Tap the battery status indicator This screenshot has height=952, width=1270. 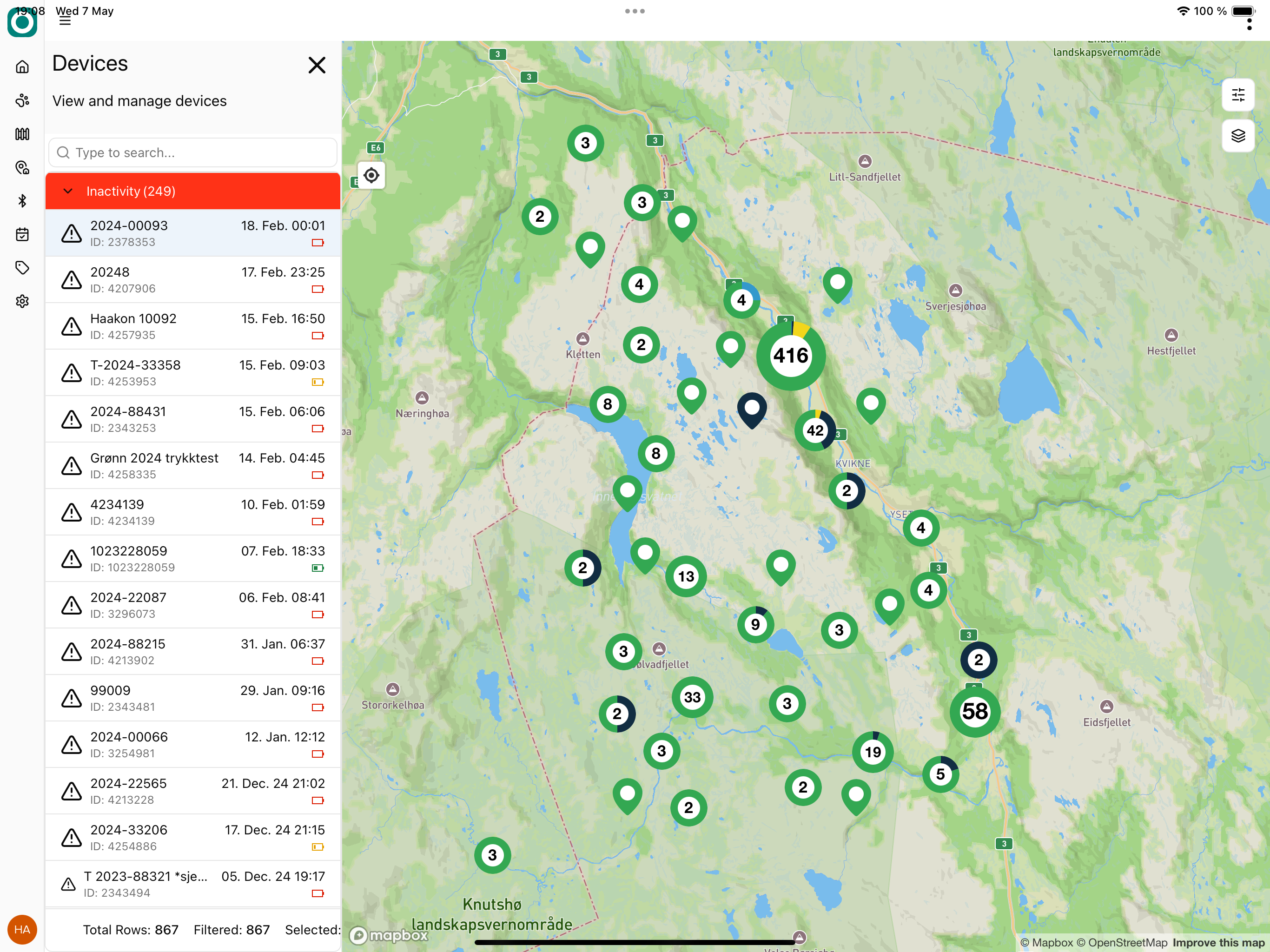point(1244,11)
